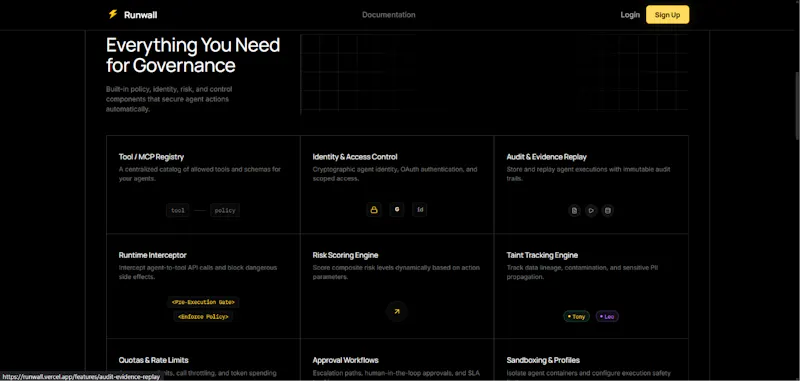Viewport: 800px width, 381px height.
Task: Open the Tool / MCP Registry feature card
Action: tap(203, 185)
